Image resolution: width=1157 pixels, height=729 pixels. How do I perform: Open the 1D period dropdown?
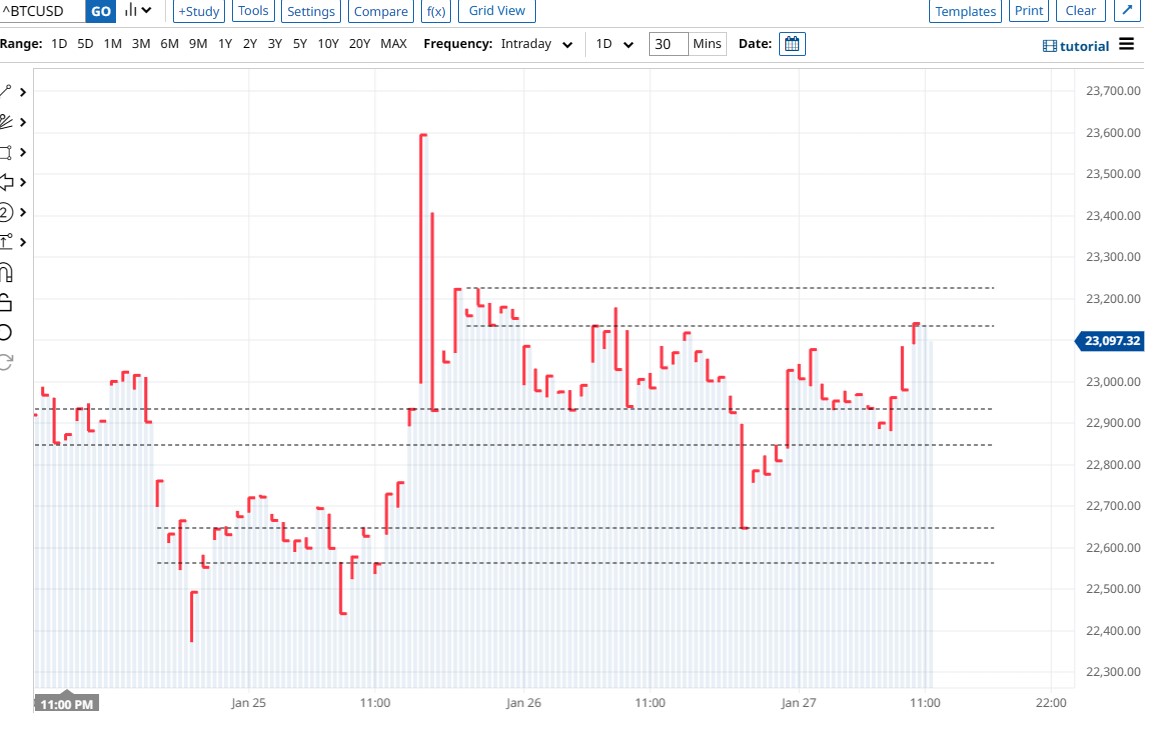615,44
